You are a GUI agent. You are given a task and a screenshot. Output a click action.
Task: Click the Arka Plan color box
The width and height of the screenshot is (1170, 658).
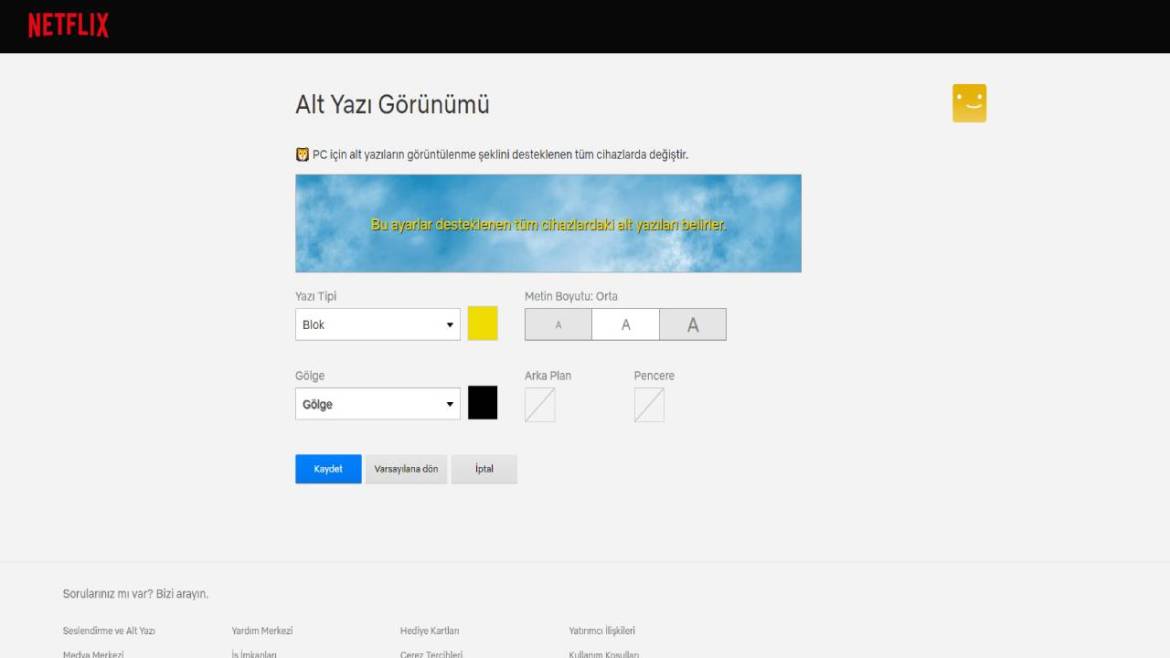tap(540, 404)
